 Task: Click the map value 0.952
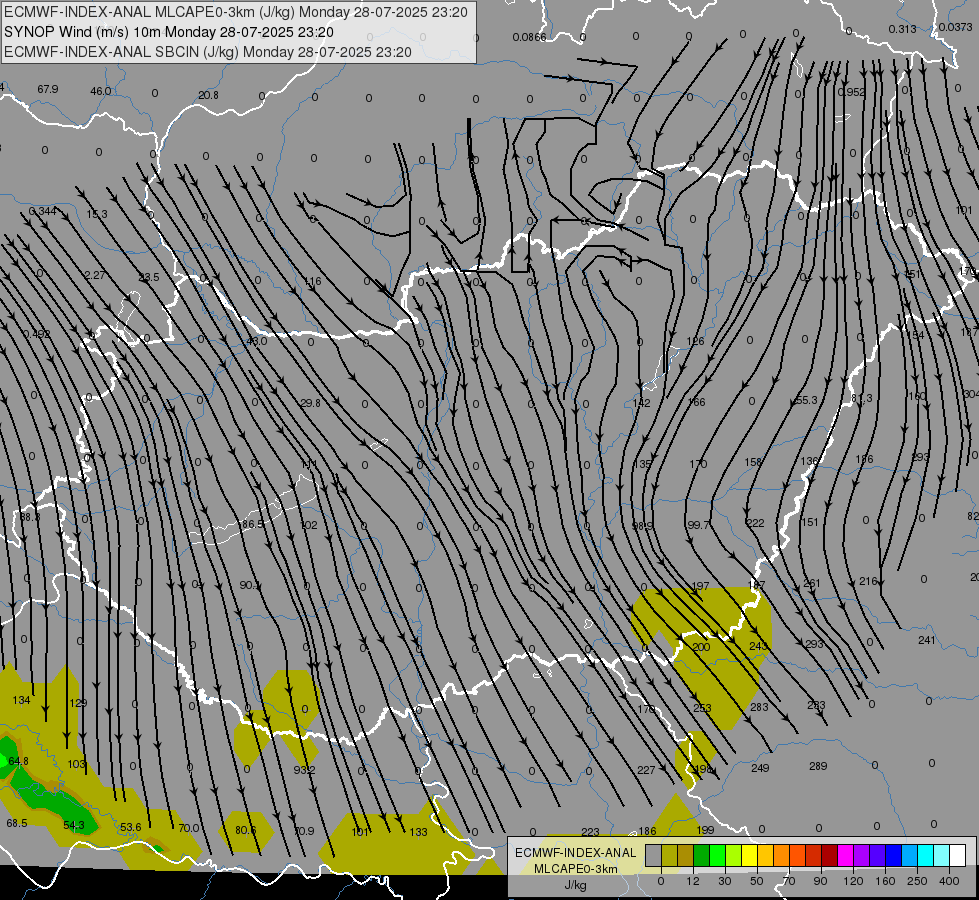[x=852, y=92]
